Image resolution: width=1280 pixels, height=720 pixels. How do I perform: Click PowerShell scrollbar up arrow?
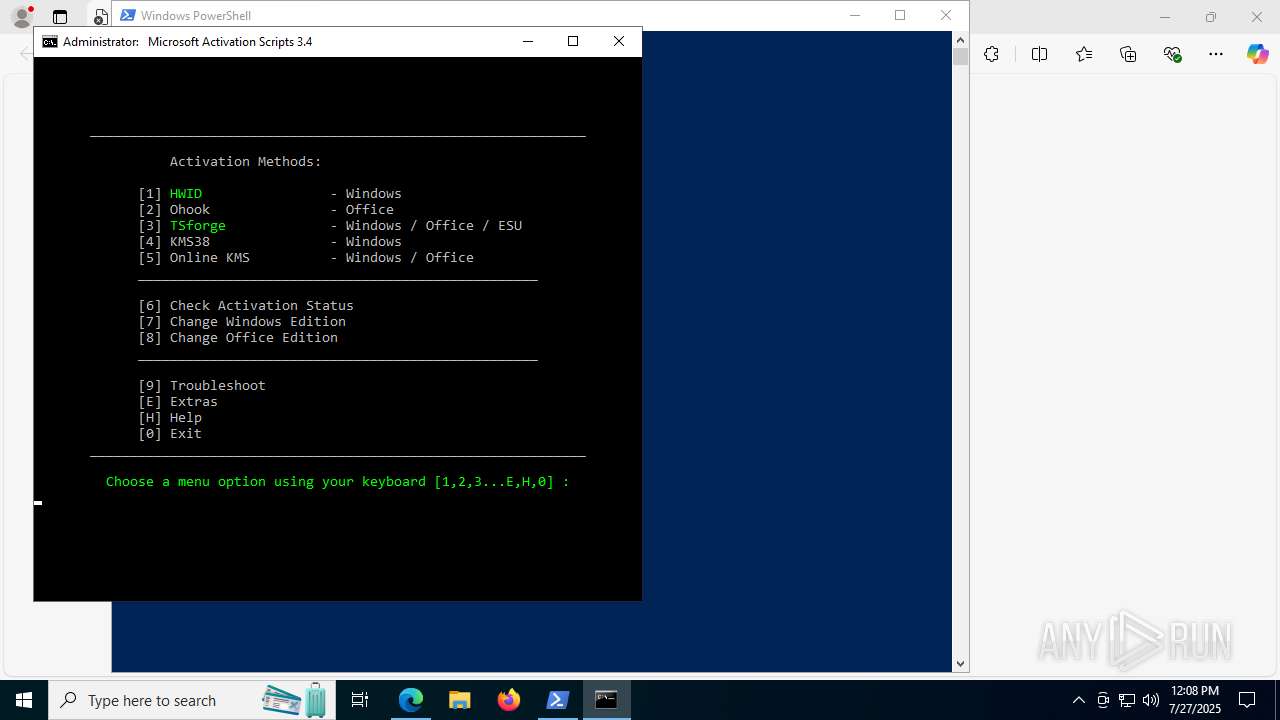pos(960,39)
